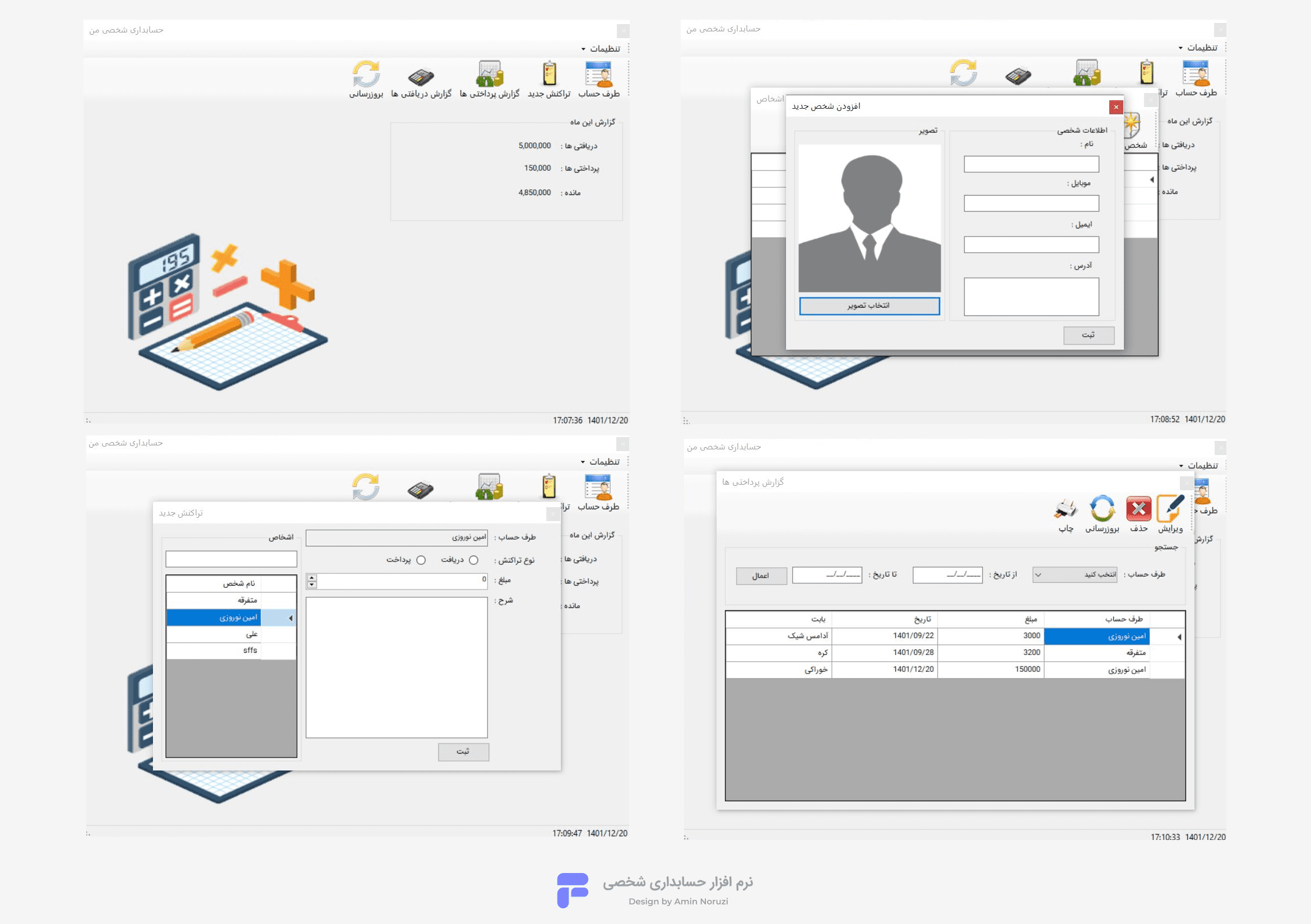Viewport: 1311px width, 924px height.
Task: Click the red Delete (حذف) icon
Action: (x=1138, y=508)
